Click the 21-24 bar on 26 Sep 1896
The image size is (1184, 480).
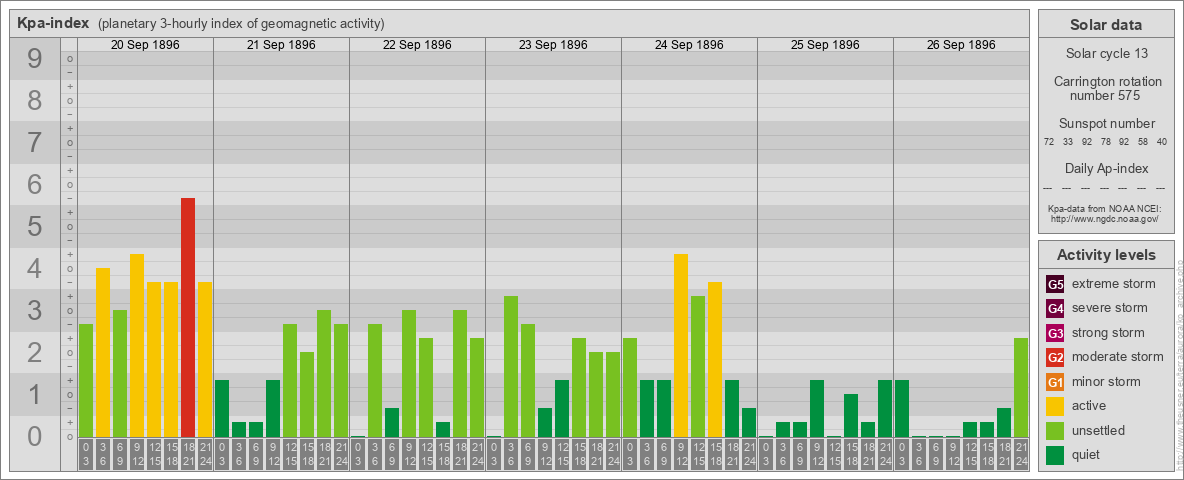tap(1021, 388)
